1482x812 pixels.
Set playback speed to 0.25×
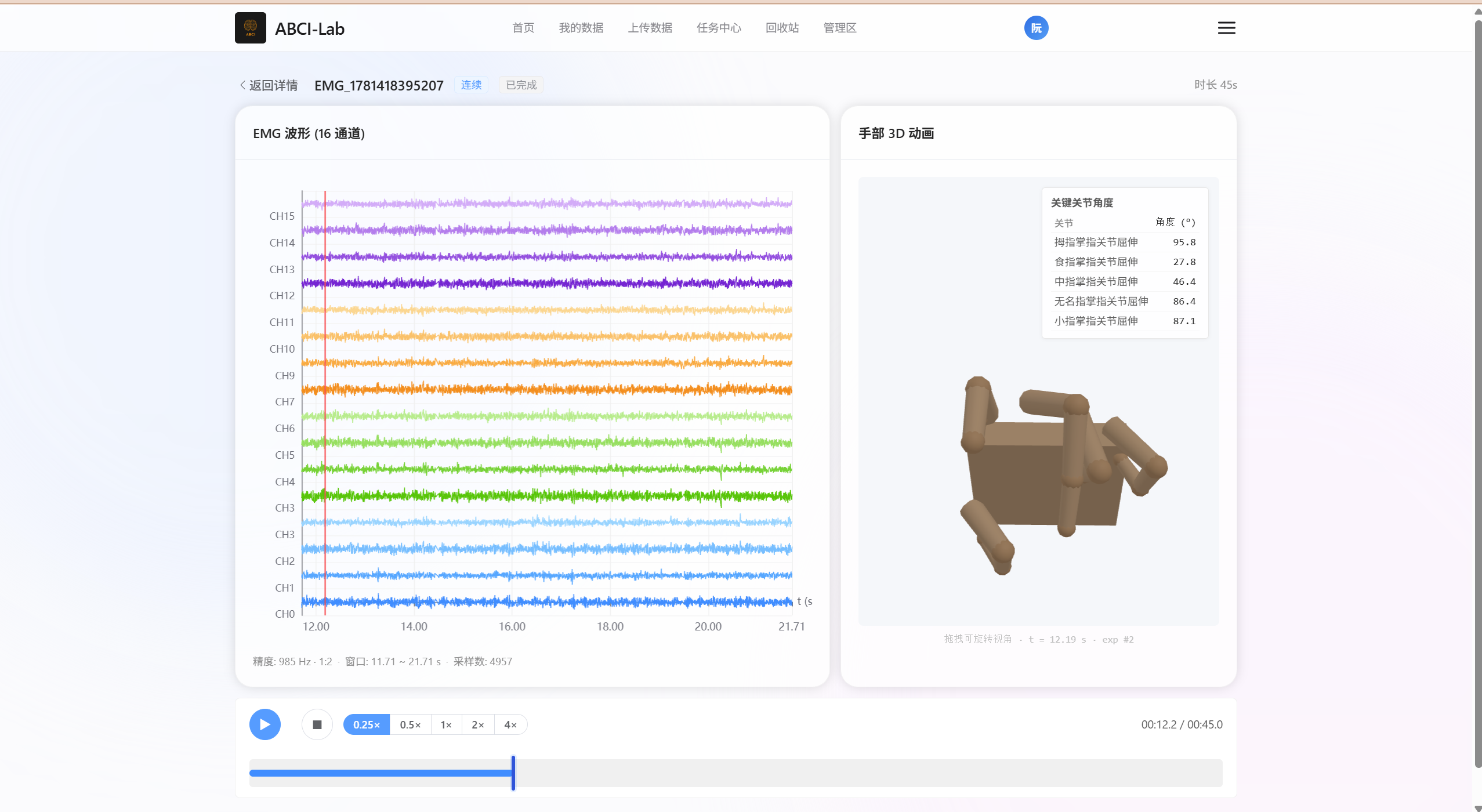367,724
